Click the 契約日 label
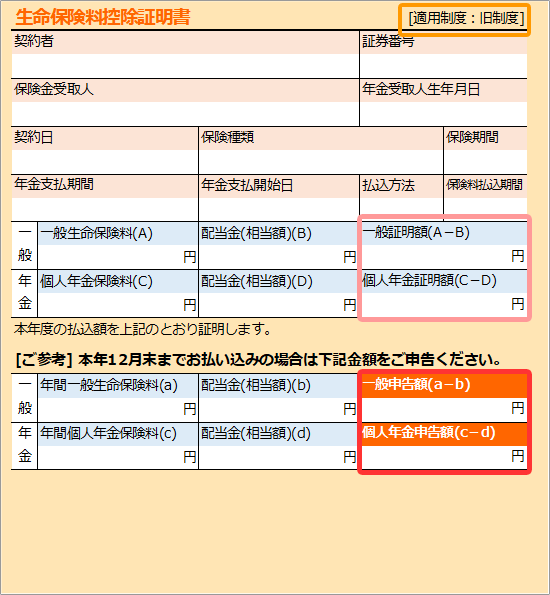This screenshot has height=595, width=550. (x=33, y=137)
